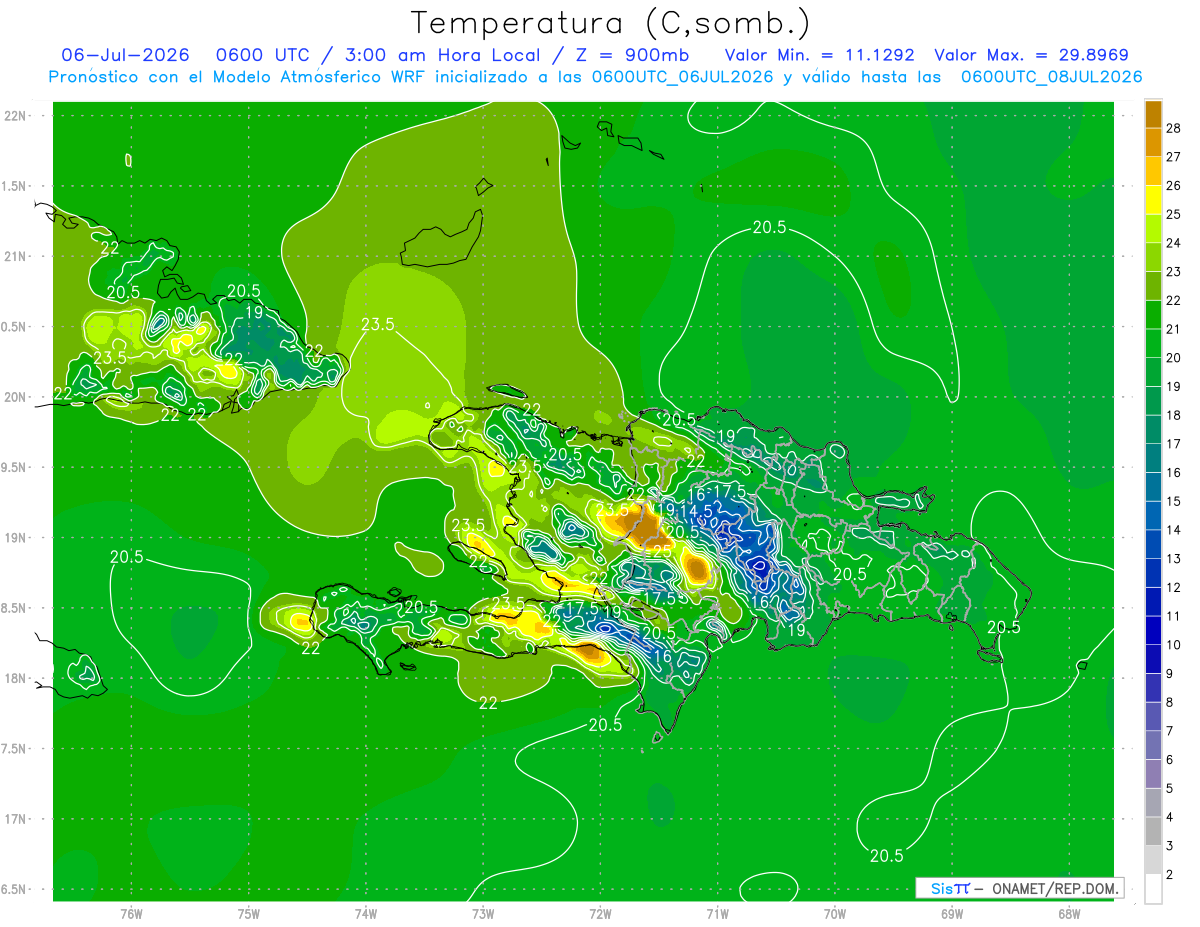Screen dimensions: 1200x927
Task: Click legend value "15" on the color scale
Action: (x=1174, y=501)
